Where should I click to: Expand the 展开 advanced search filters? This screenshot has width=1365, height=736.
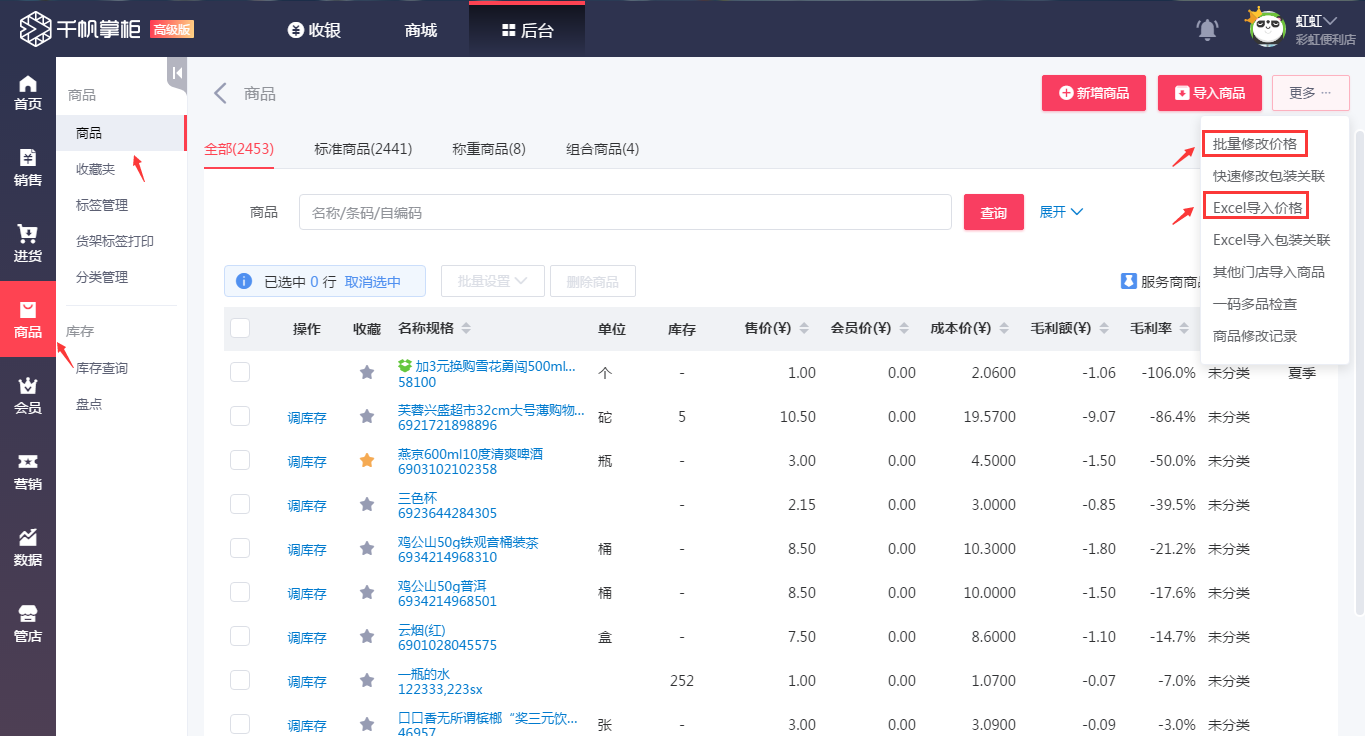tap(1061, 212)
